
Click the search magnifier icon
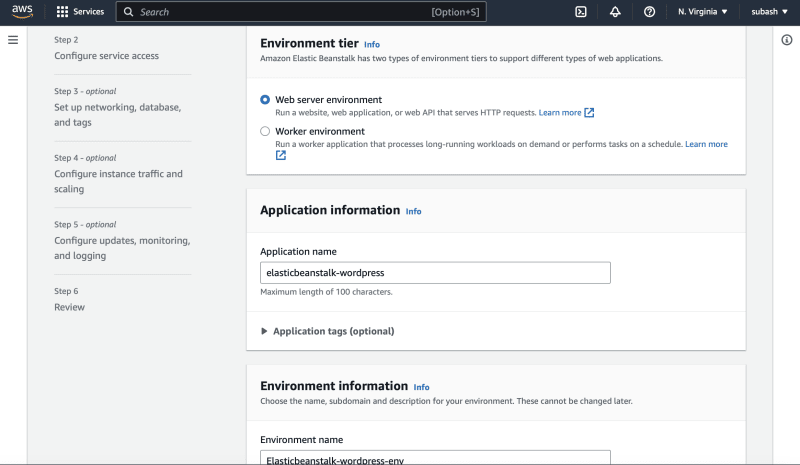pyautogui.click(x=129, y=12)
